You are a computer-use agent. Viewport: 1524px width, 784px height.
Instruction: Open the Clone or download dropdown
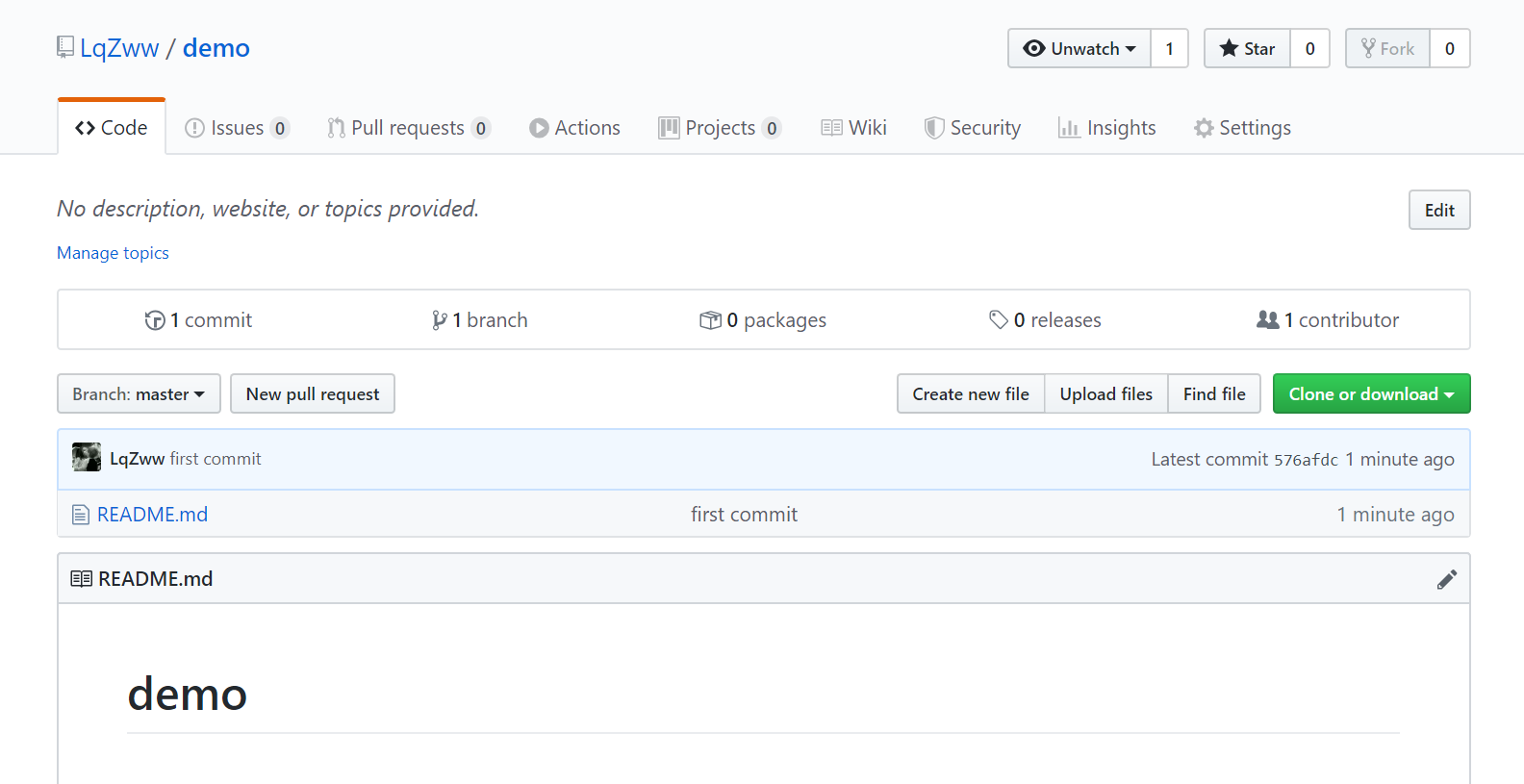[1371, 394]
